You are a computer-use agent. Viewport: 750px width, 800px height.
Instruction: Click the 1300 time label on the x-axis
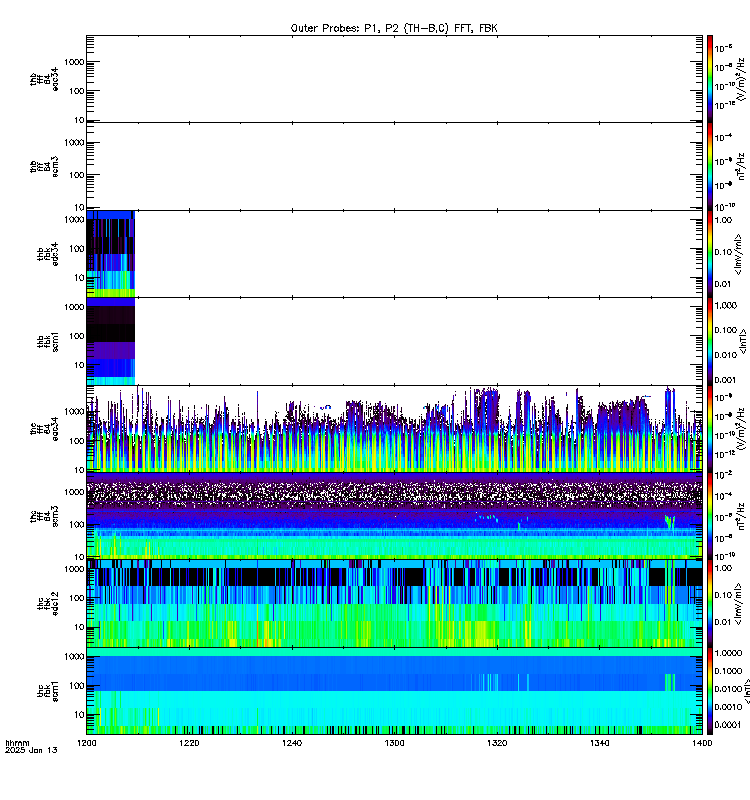(394, 743)
